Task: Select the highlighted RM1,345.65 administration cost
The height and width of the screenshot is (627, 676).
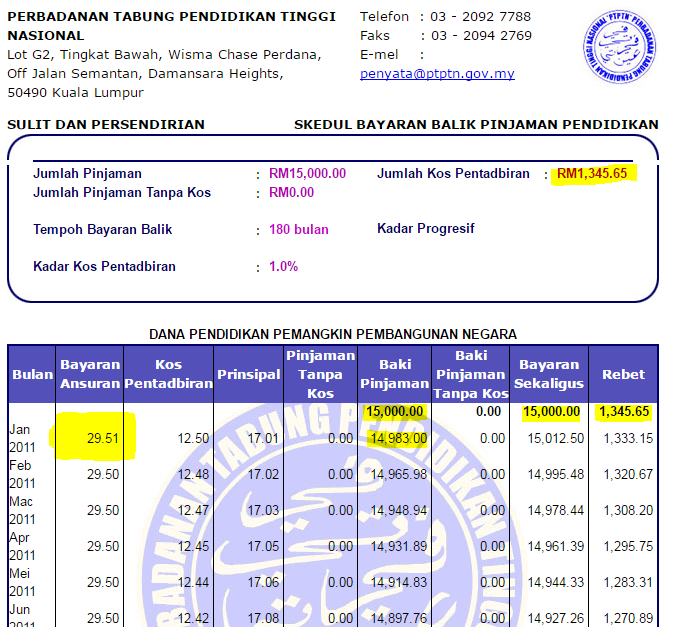Action: pyautogui.click(x=592, y=173)
